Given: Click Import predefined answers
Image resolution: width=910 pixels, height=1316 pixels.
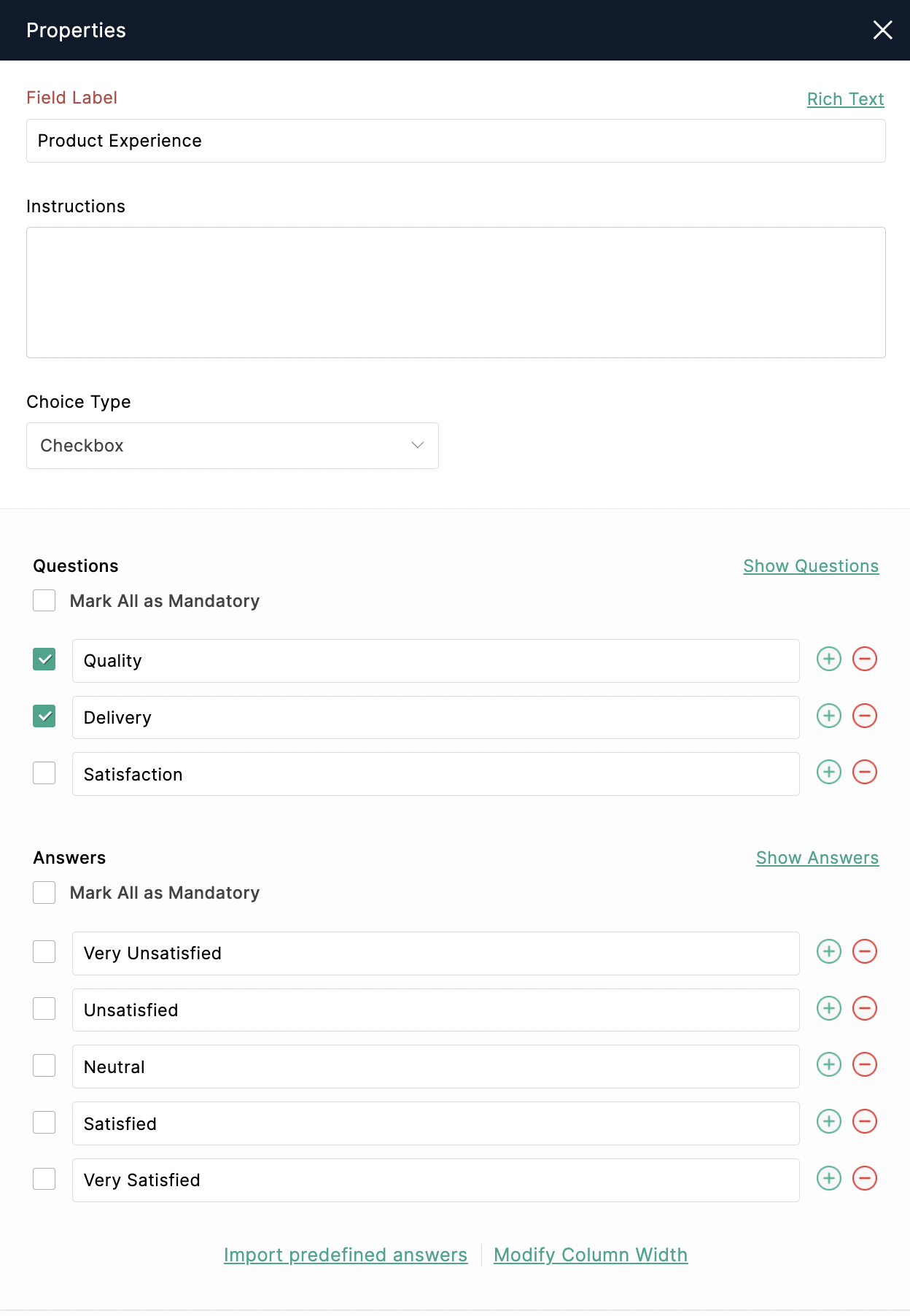Looking at the screenshot, I should (x=346, y=1255).
